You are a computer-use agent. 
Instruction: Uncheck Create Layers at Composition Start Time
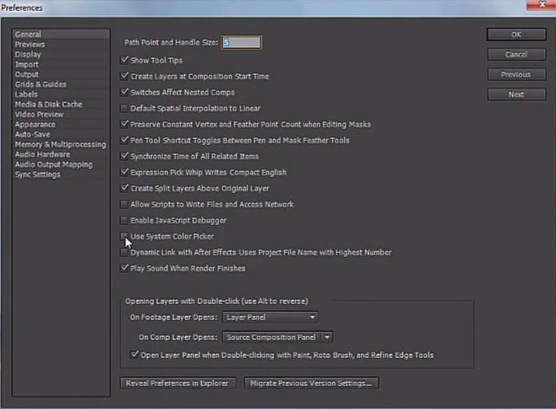click(x=124, y=76)
